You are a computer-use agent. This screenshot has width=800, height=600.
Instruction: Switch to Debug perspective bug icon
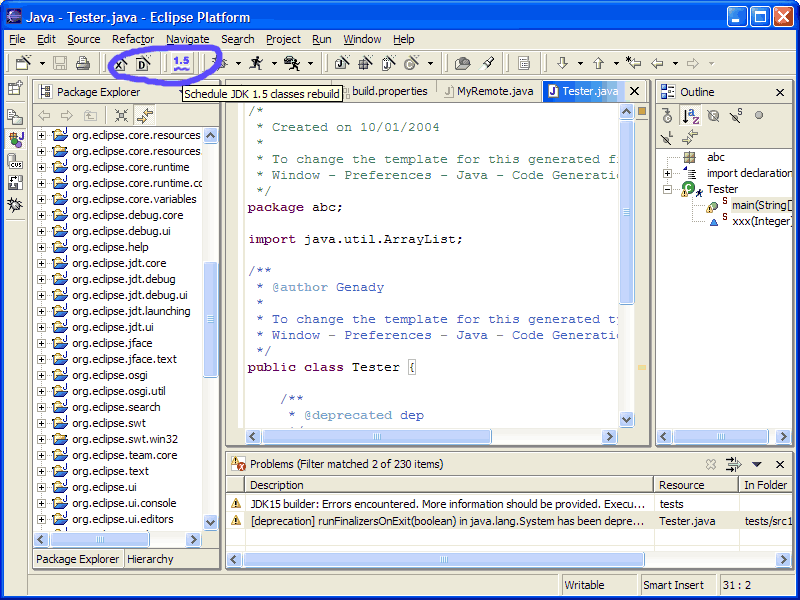15,205
